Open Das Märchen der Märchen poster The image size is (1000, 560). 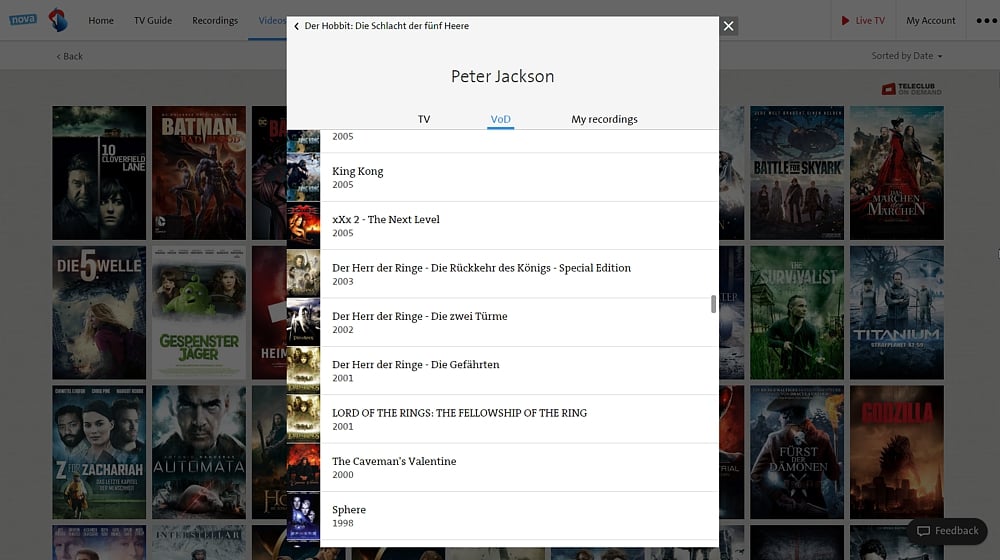coord(897,173)
